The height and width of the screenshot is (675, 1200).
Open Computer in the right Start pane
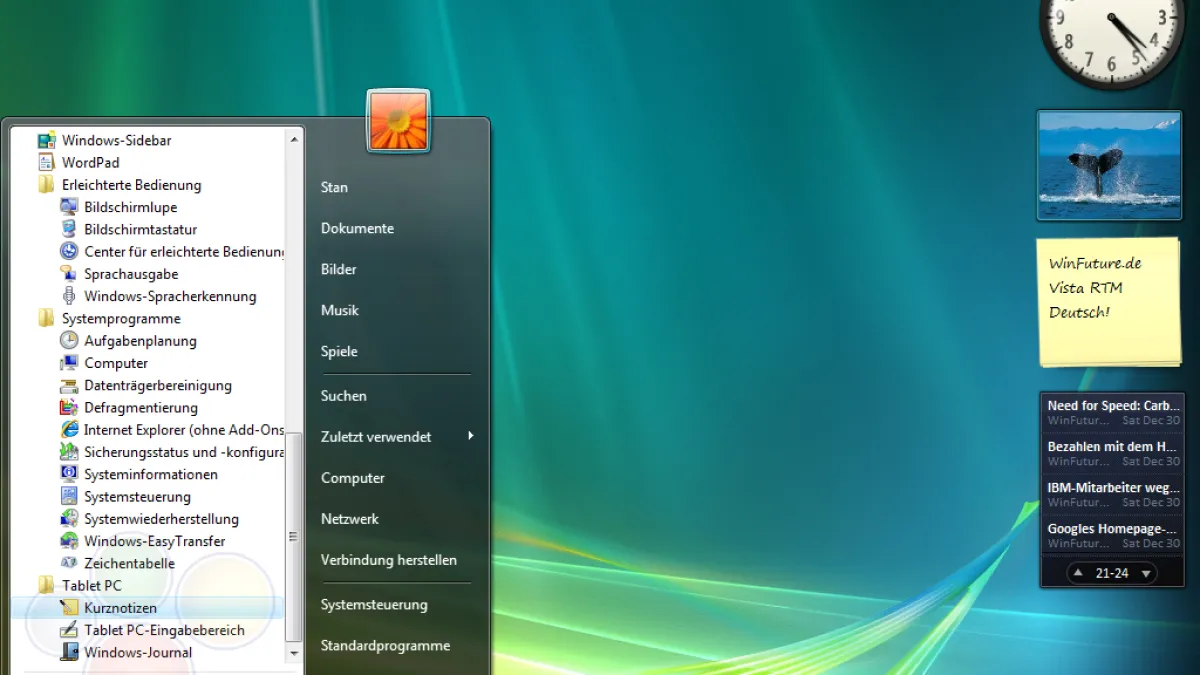click(x=352, y=478)
